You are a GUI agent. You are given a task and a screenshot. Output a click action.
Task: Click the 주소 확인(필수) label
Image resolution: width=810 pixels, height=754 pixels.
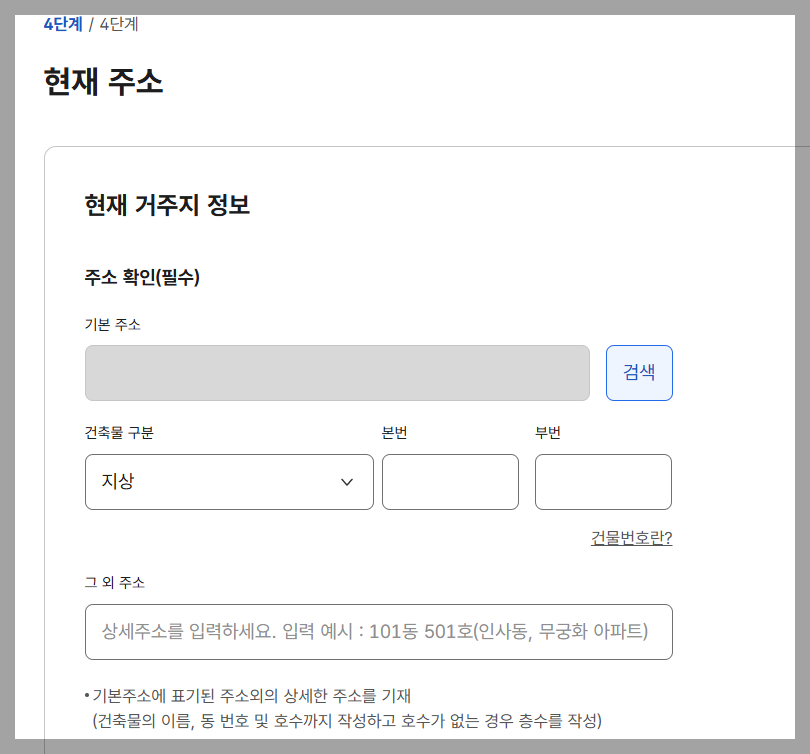(142, 277)
